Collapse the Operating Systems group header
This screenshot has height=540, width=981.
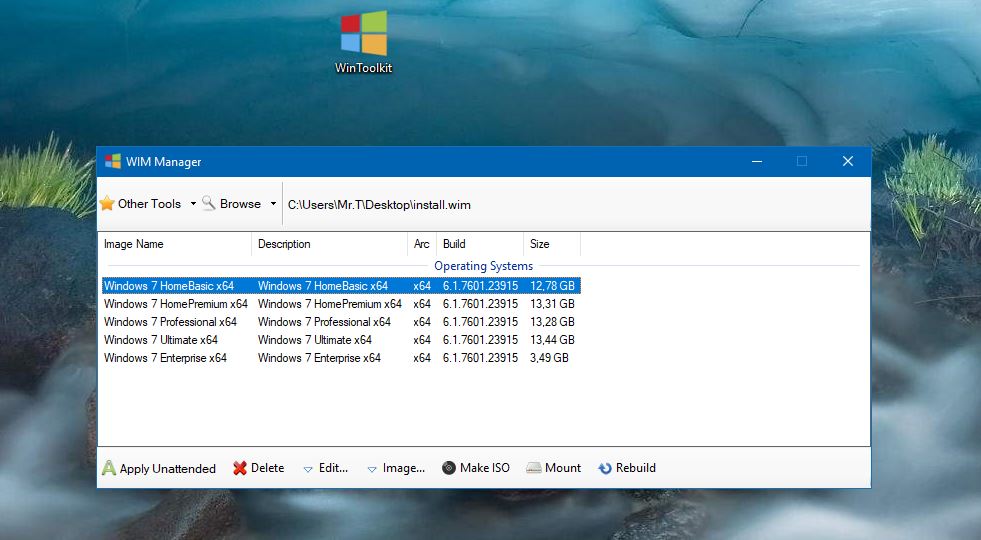pos(484,266)
